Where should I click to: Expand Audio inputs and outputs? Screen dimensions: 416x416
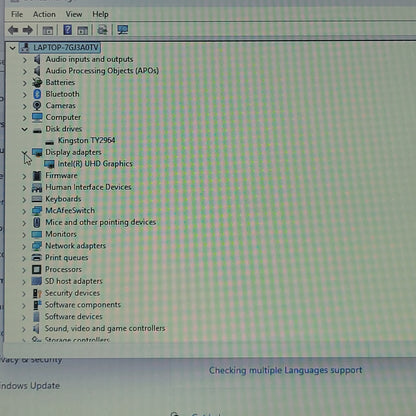coord(25,60)
